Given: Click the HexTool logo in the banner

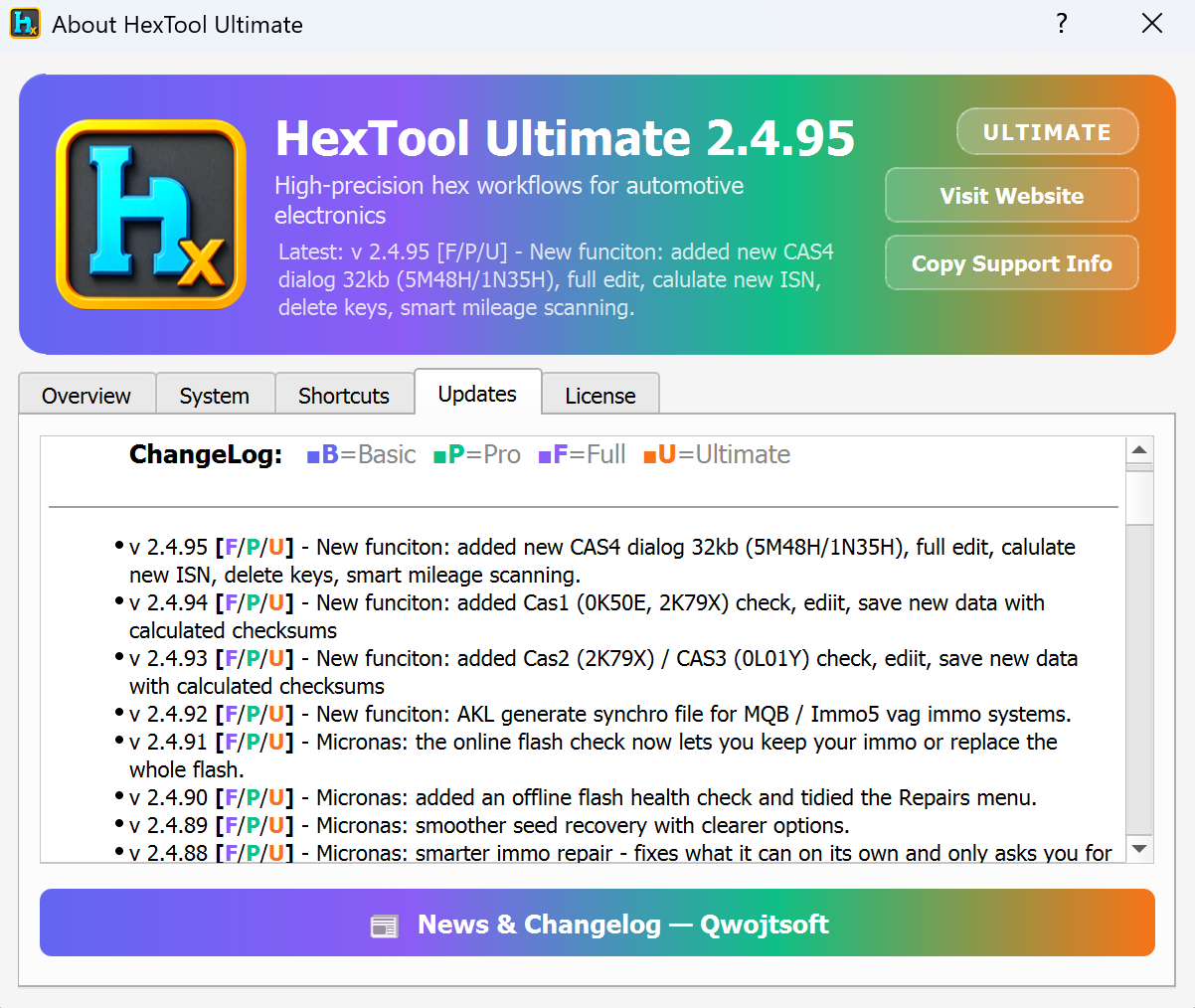Looking at the screenshot, I should (x=151, y=215).
